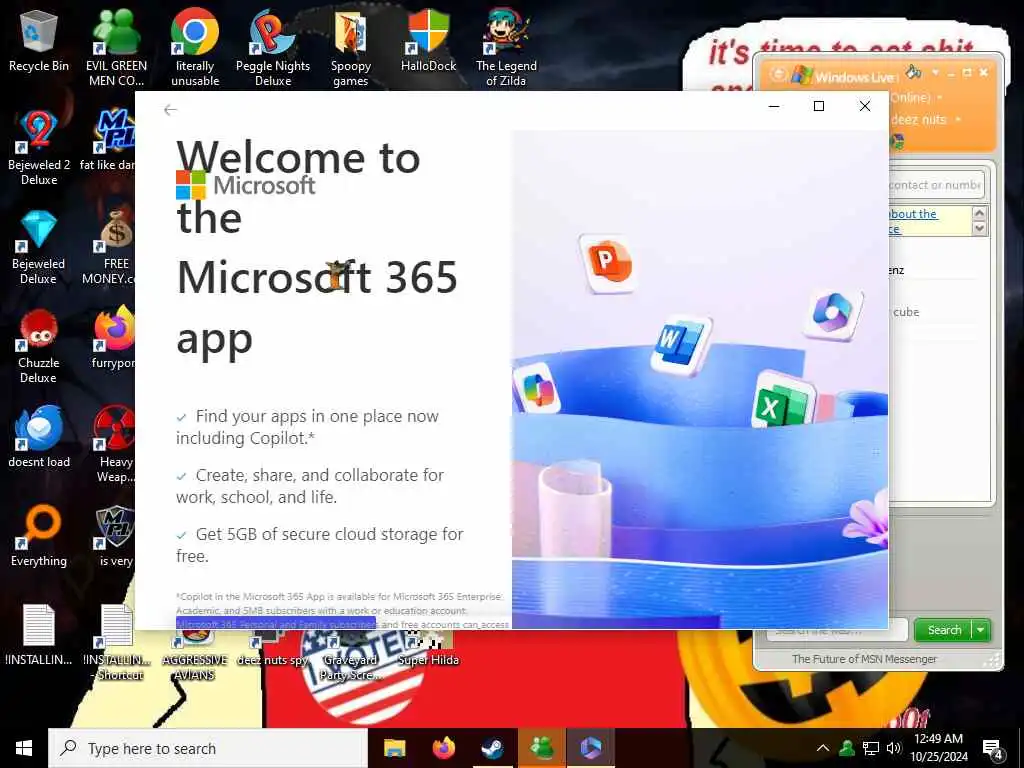
Task: Open the taskbar clock showing 12:49 AM
Action: [x=938, y=748]
